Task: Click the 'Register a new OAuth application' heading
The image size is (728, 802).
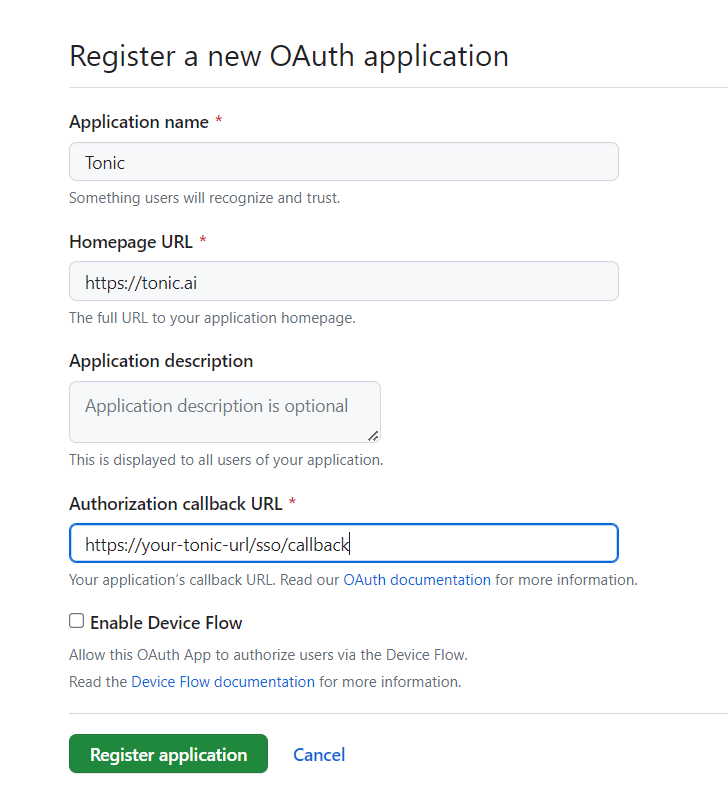Action: (289, 55)
